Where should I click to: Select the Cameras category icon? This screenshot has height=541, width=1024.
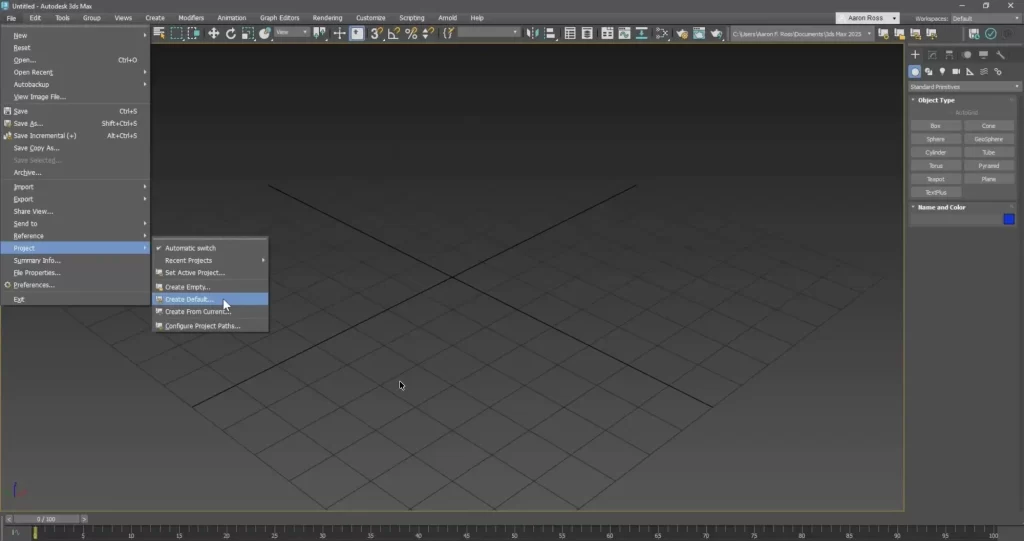[956, 72]
